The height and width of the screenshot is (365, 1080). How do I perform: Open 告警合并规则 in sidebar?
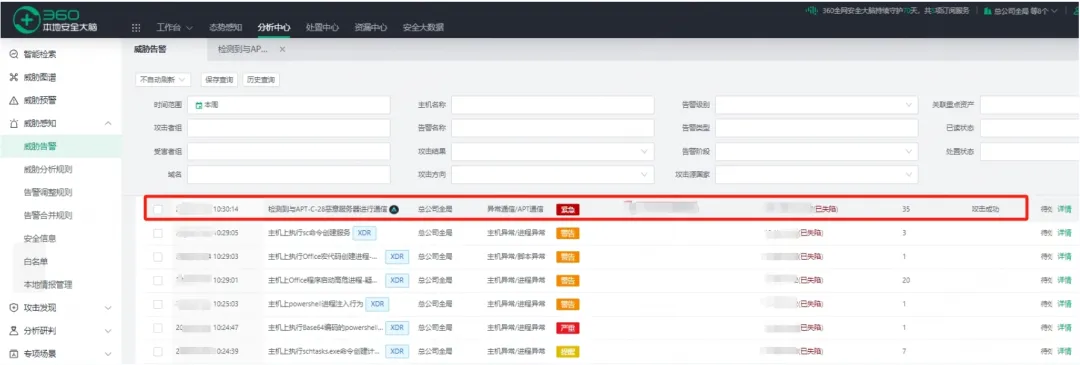click(x=48, y=216)
